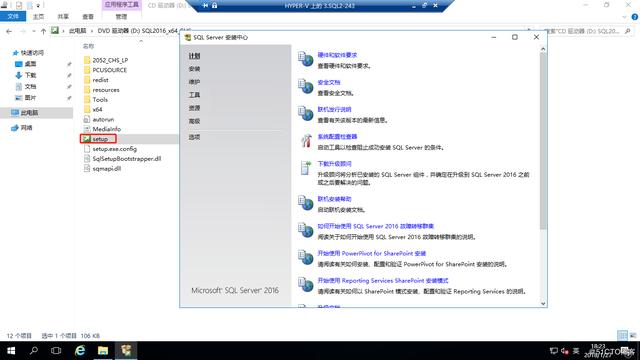Click the icon beside 硬件和软件要求

(x=305, y=59)
